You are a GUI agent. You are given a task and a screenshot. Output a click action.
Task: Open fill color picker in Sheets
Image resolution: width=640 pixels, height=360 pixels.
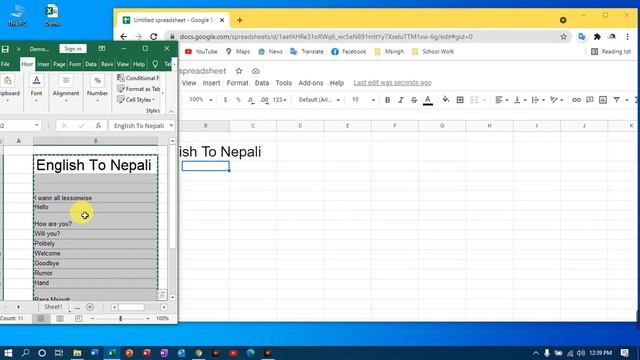pyautogui.click(x=446, y=100)
